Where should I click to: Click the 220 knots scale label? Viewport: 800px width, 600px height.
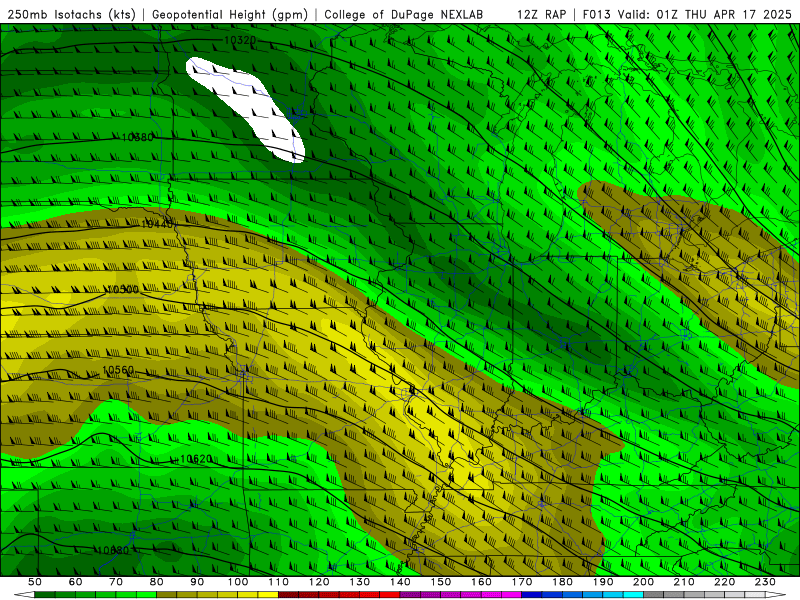(x=724, y=582)
